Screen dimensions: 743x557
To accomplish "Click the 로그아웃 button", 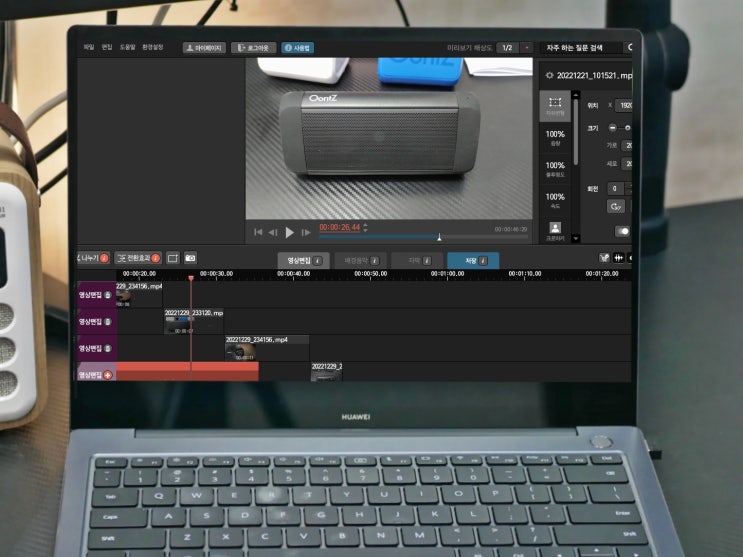I will pos(254,48).
